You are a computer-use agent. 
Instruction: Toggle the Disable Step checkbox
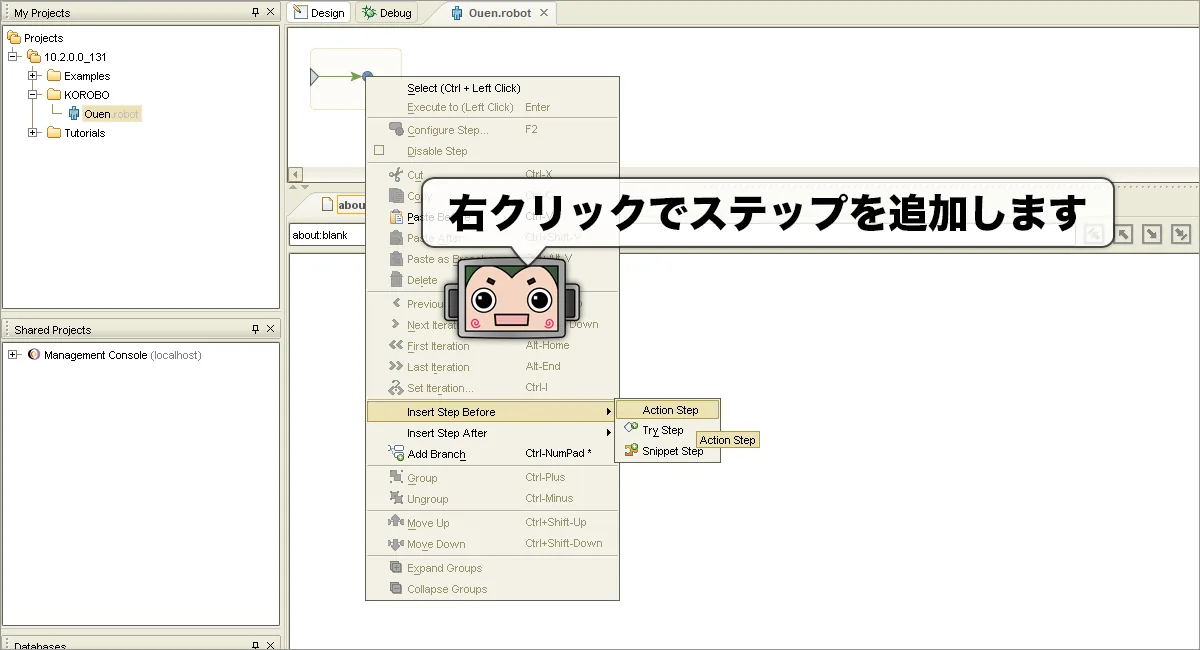pos(379,151)
